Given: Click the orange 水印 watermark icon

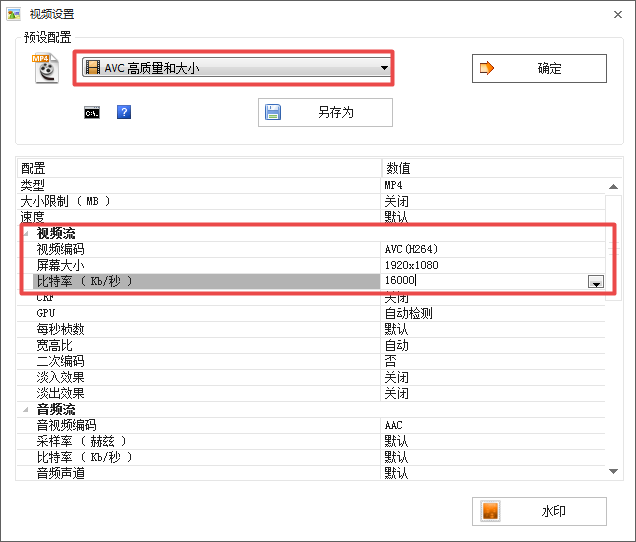Looking at the screenshot, I should coord(490,511).
